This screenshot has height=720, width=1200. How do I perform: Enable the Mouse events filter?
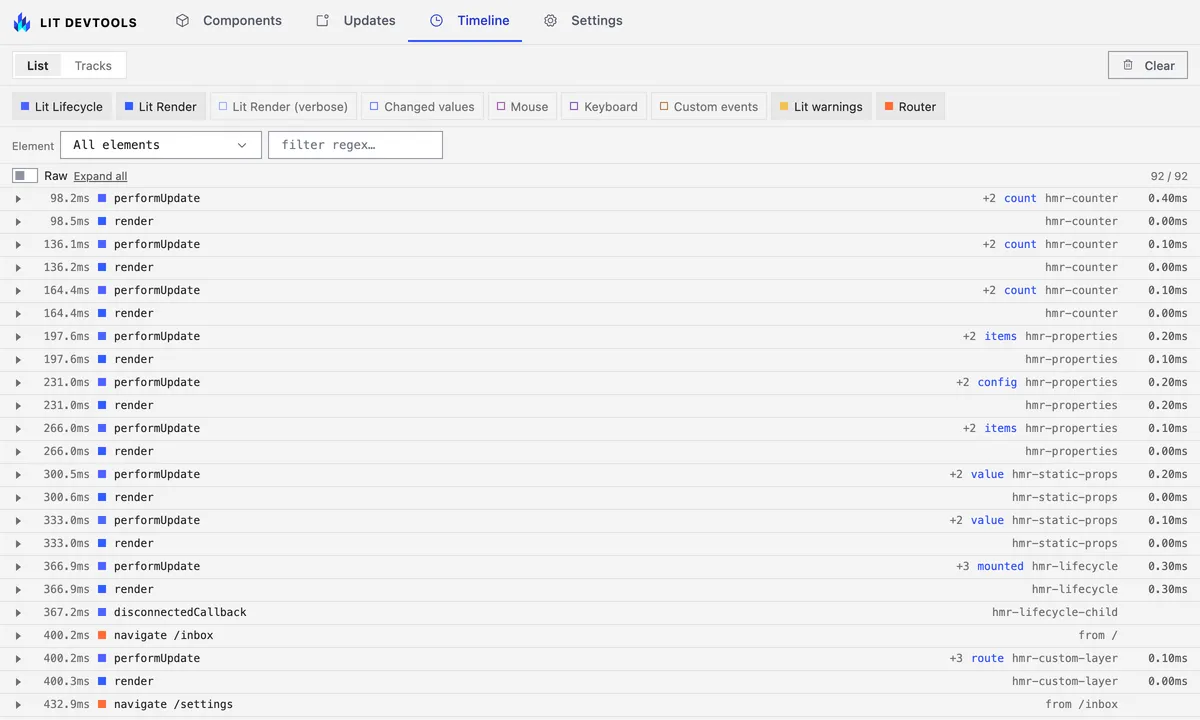tap(523, 106)
